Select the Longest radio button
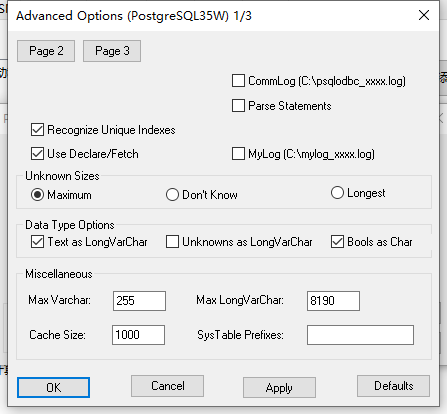 point(337,193)
